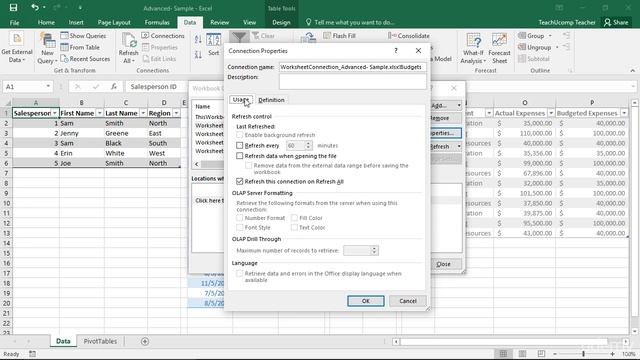This screenshot has height=360, width=640.
Task: Sort A to Z ascending
Action: coord(198,39)
